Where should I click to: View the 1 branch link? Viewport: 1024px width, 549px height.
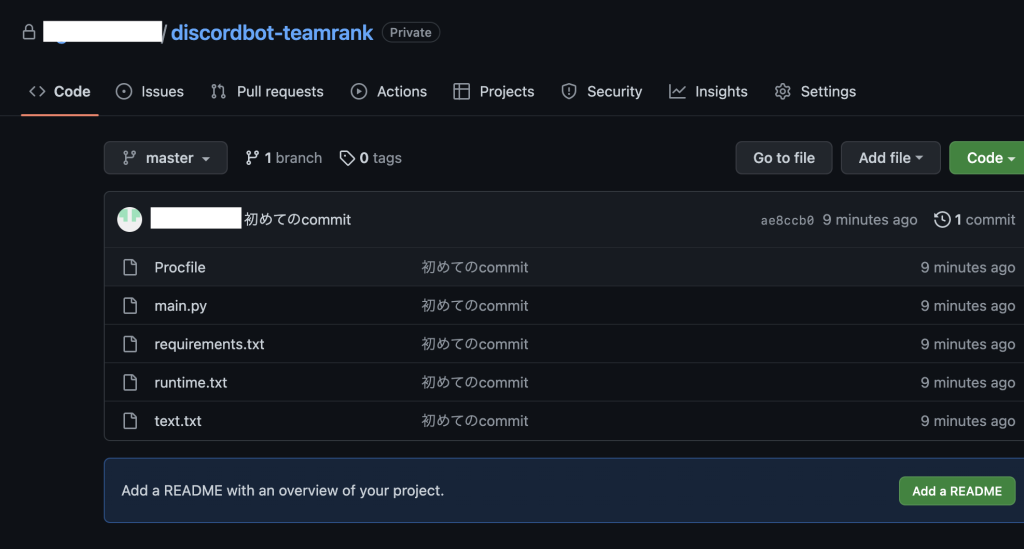283,158
